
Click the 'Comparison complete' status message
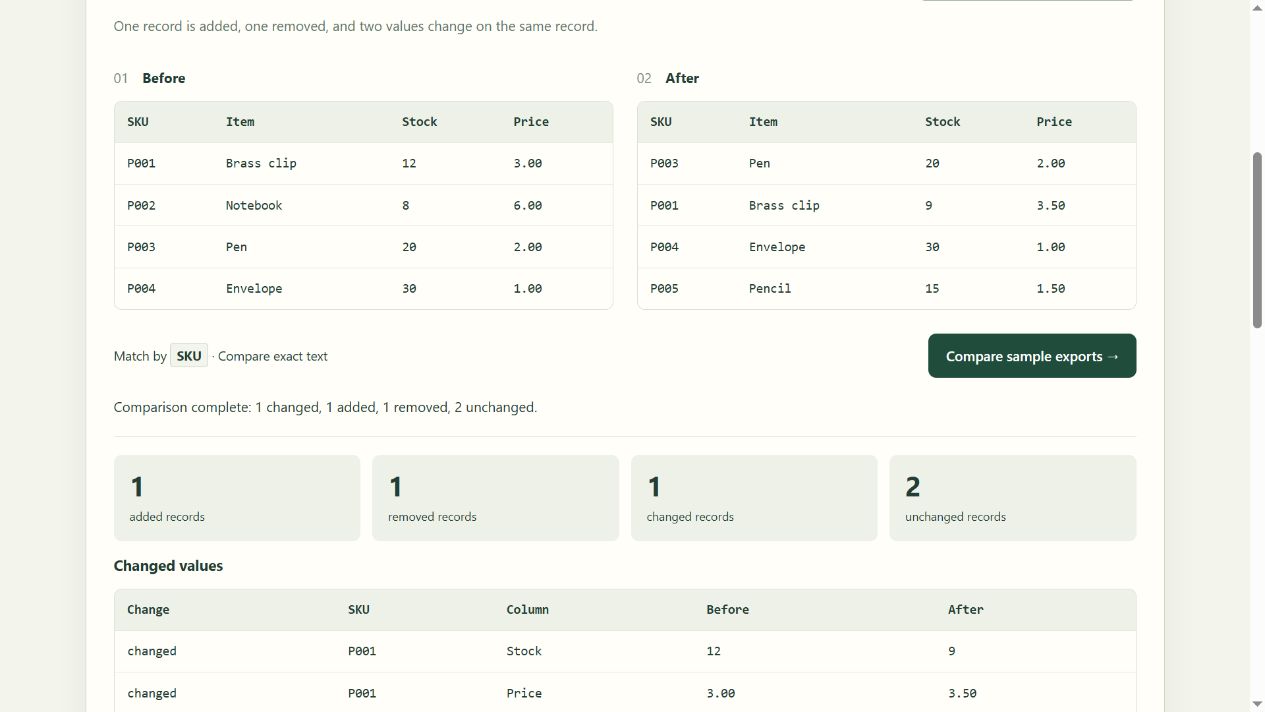click(326, 407)
